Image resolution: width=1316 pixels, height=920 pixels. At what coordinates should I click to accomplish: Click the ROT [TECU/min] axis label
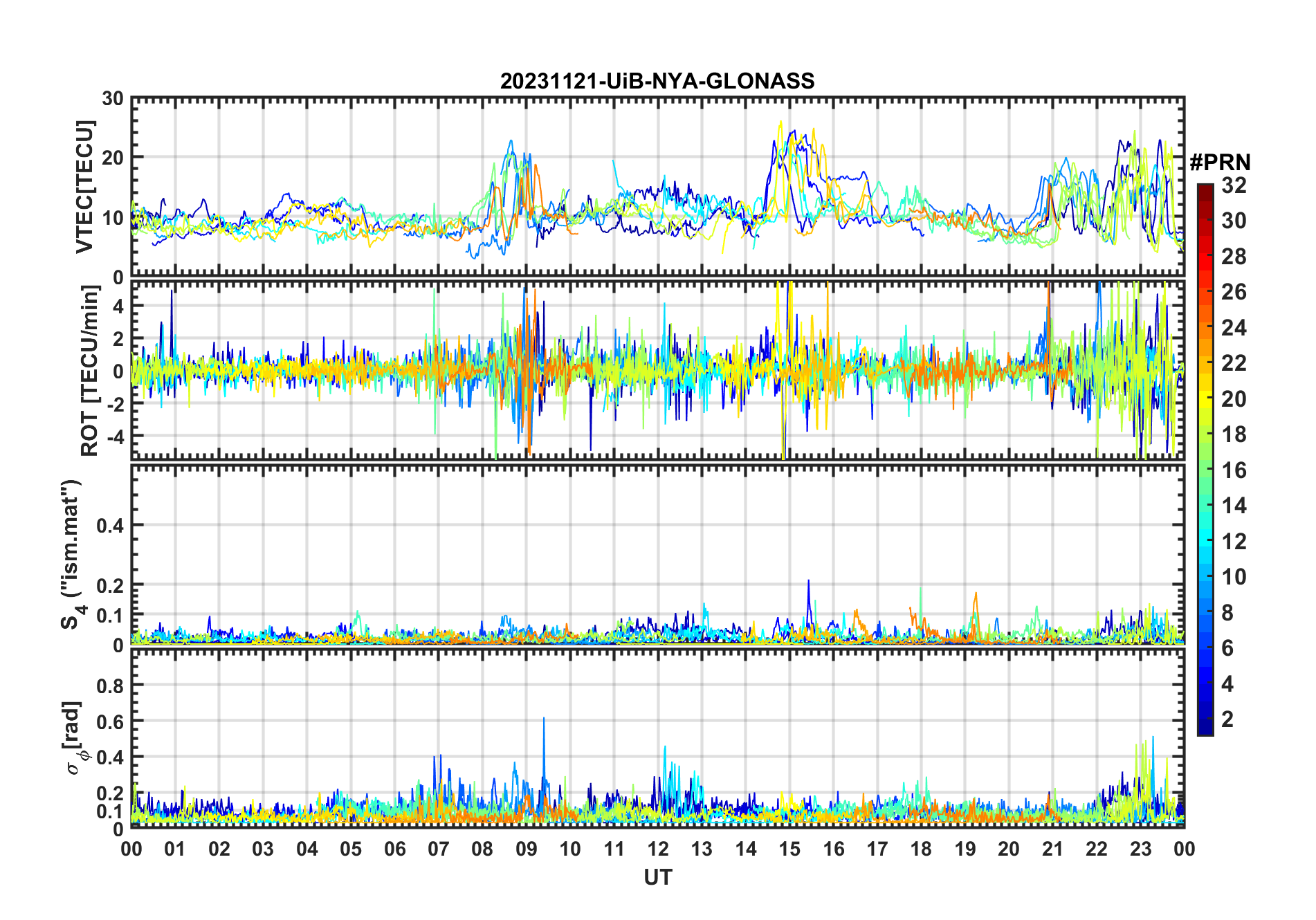click(x=90, y=371)
